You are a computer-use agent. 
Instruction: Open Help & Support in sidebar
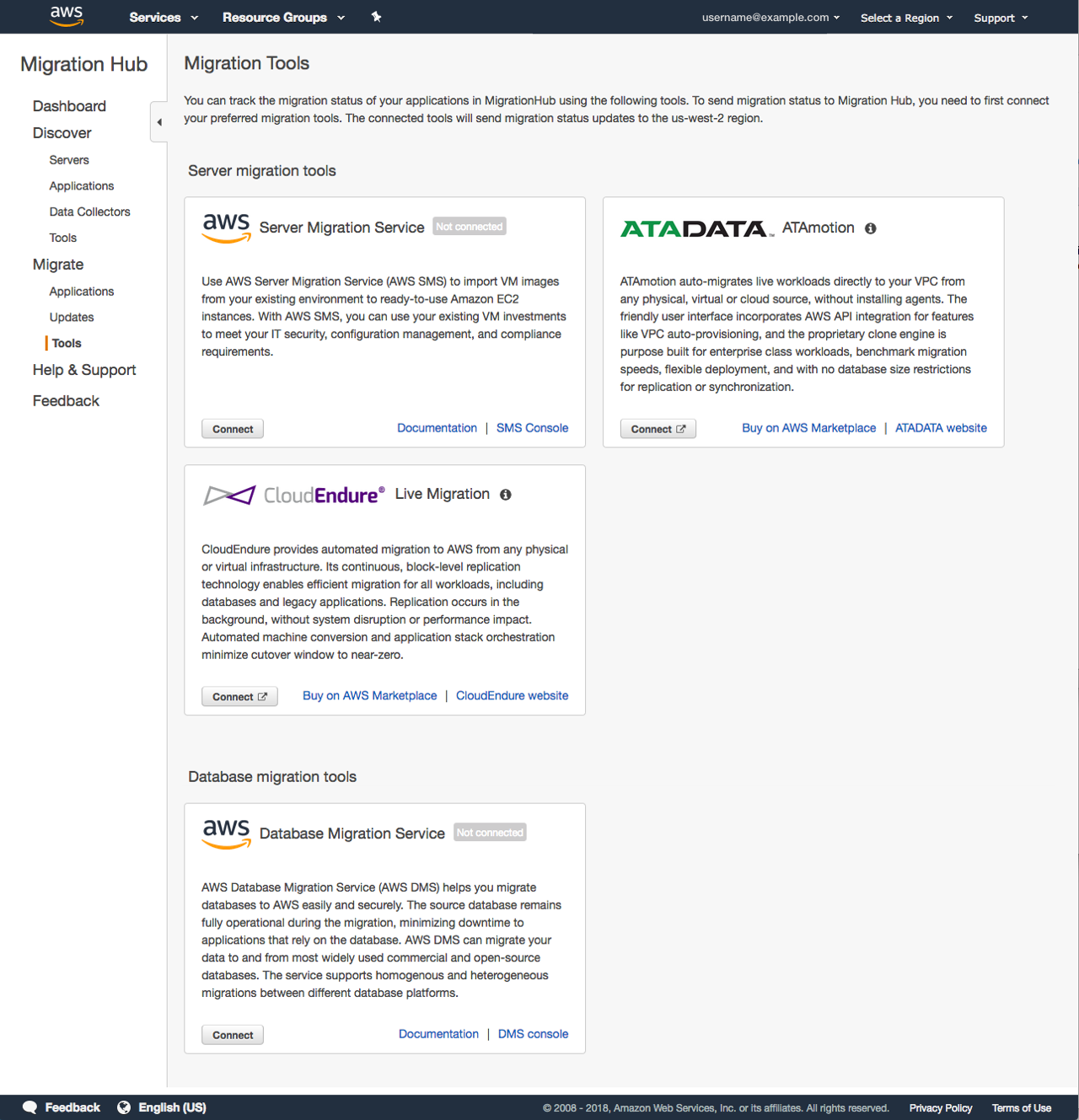coord(84,370)
